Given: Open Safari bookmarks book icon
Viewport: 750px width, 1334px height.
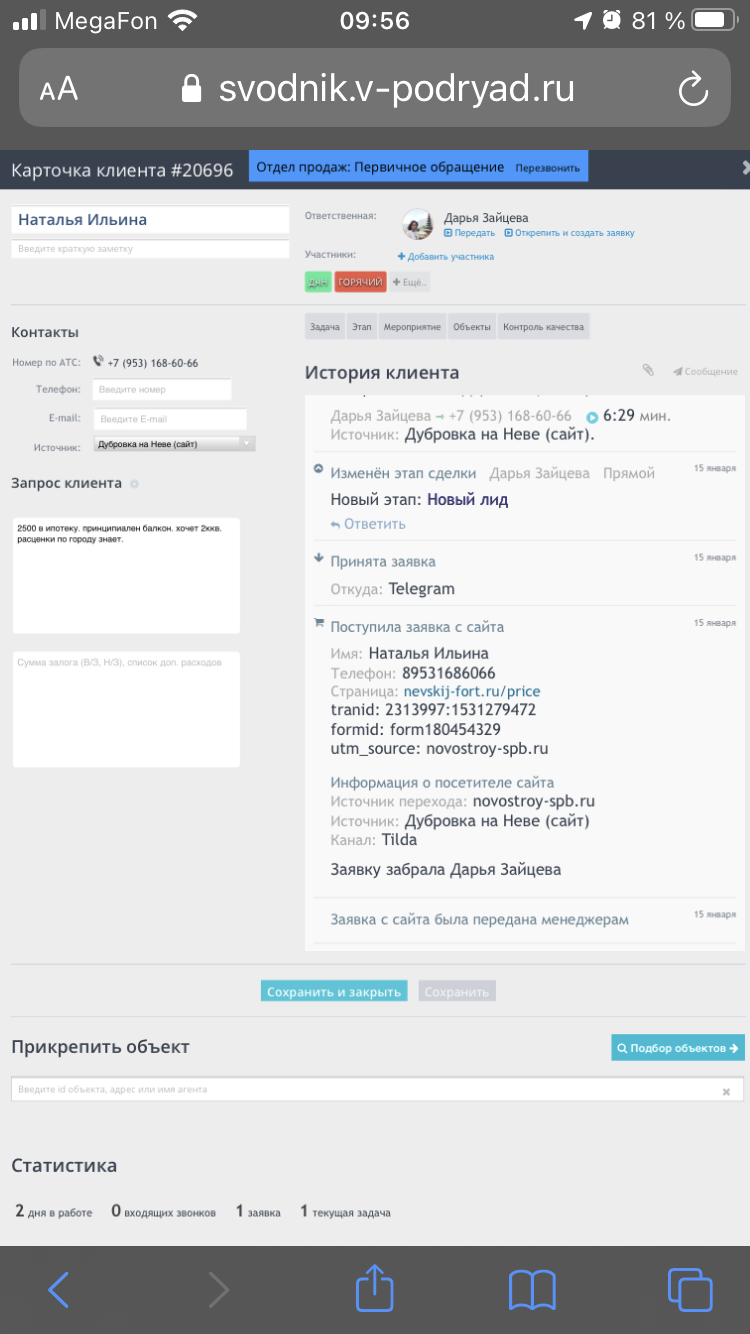Looking at the screenshot, I should point(532,1289).
